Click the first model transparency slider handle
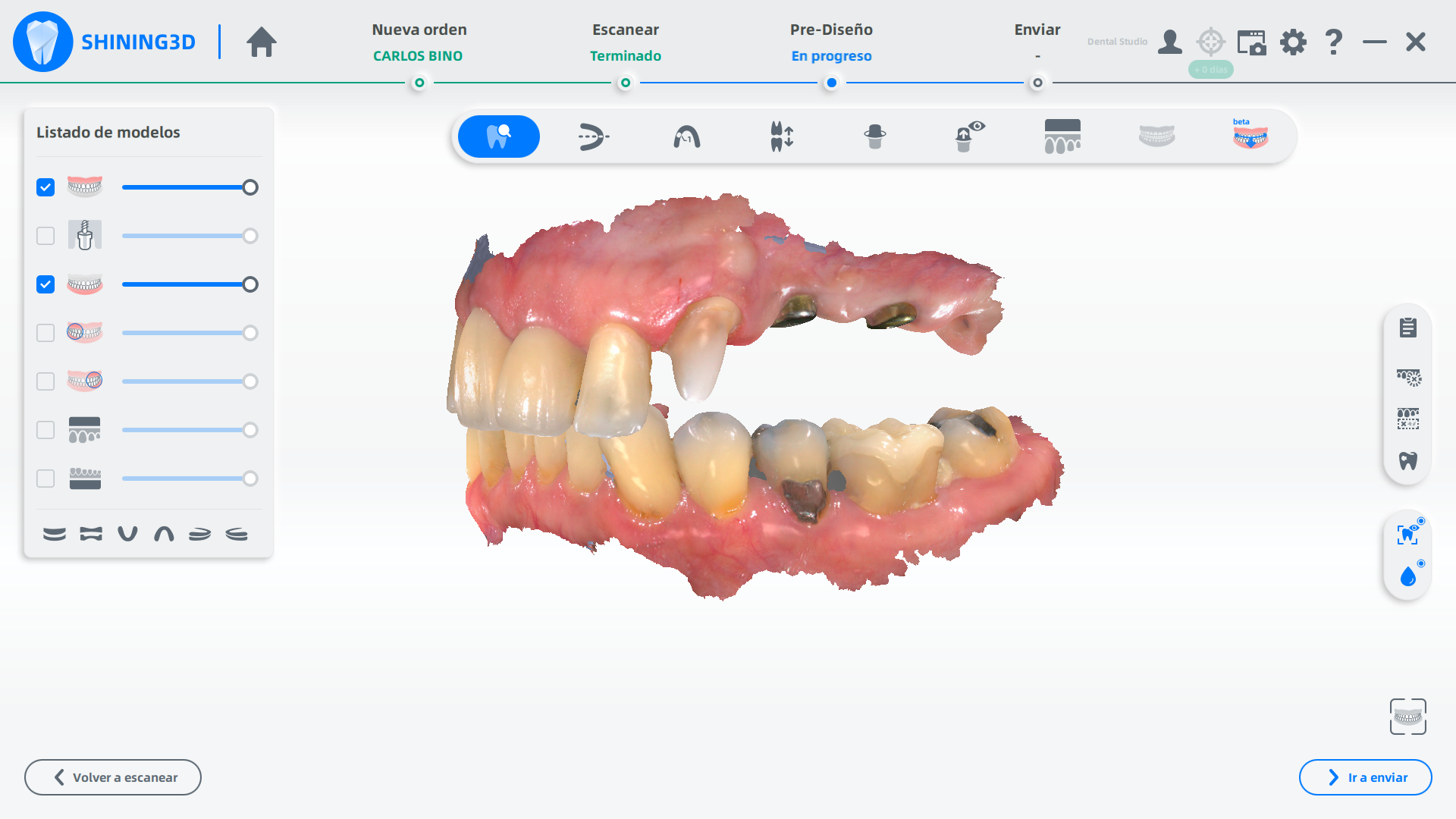Image resolution: width=1456 pixels, height=819 pixels. point(250,187)
